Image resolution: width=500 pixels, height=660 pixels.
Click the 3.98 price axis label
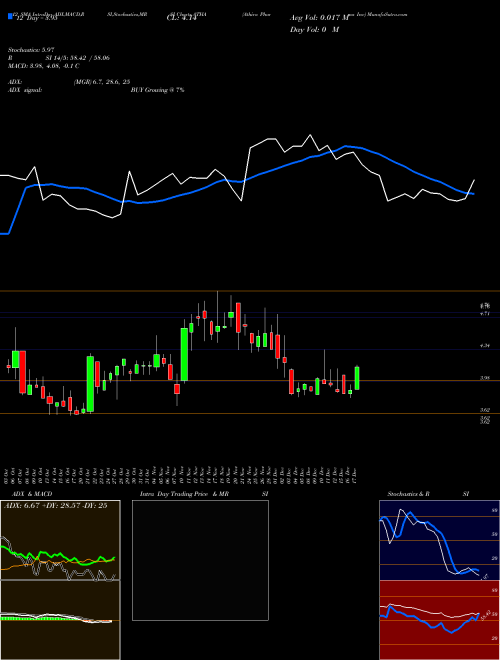coord(485,378)
